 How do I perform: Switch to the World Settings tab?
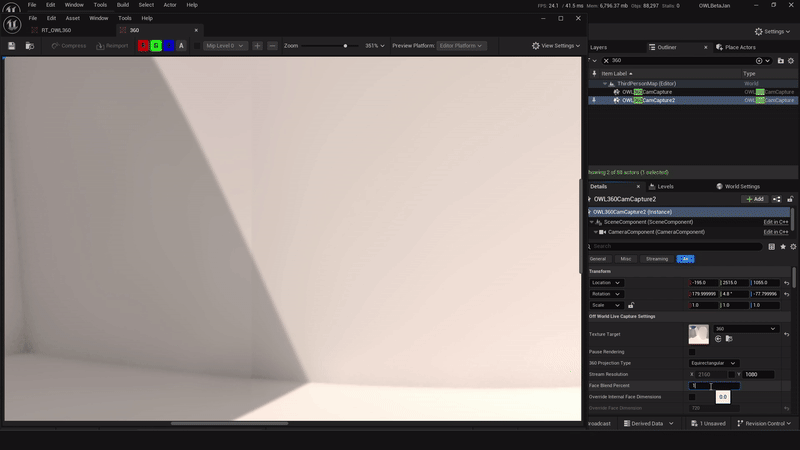[736, 186]
